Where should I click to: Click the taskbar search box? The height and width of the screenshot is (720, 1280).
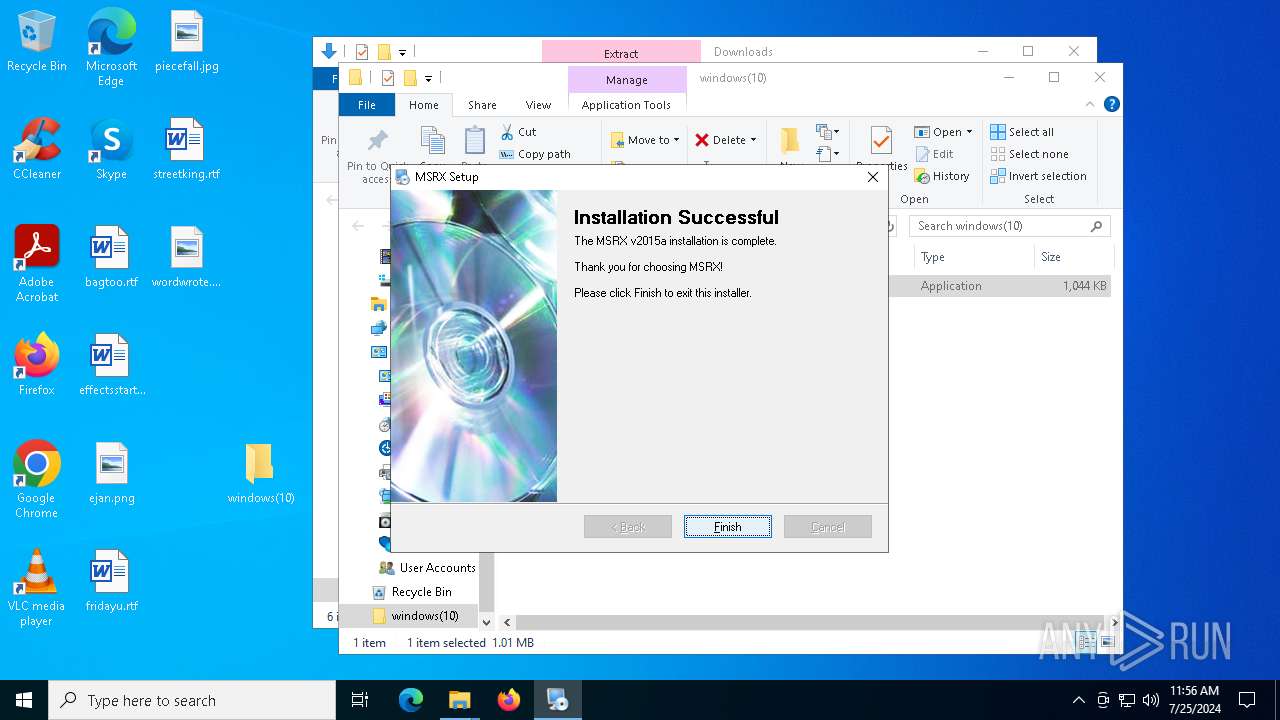[x=192, y=700]
